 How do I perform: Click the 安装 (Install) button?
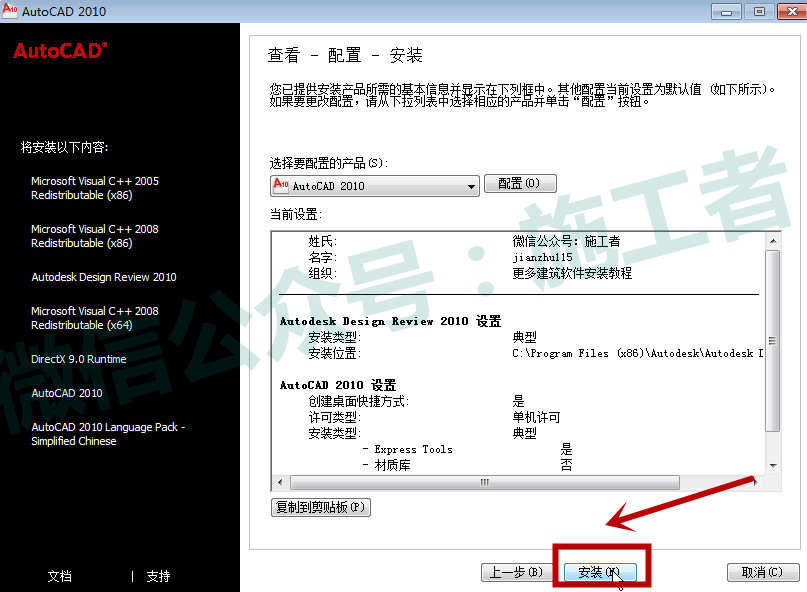pyautogui.click(x=600, y=572)
